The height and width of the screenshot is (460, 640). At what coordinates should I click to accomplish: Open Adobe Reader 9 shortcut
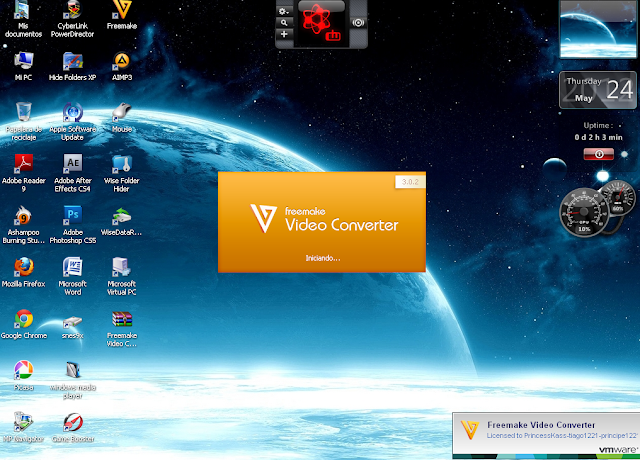[x=23, y=173]
